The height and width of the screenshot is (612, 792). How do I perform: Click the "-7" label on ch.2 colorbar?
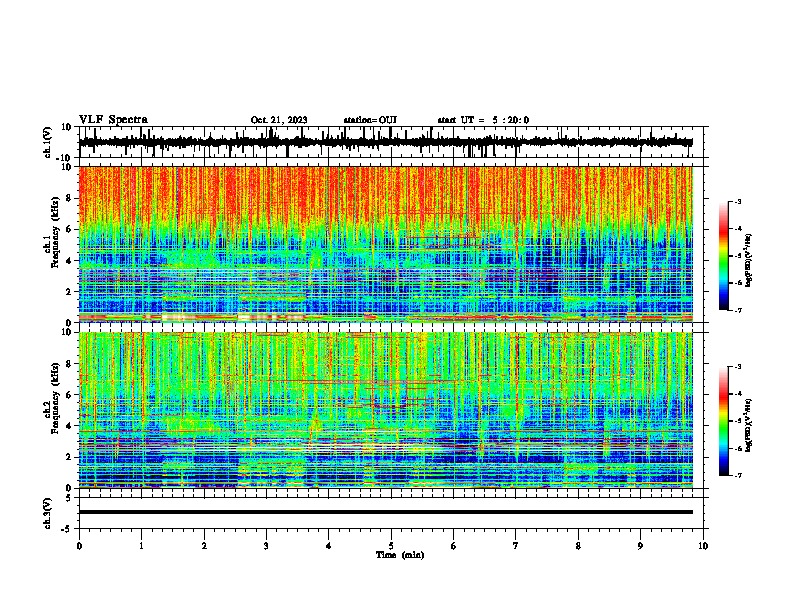(x=737, y=475)
